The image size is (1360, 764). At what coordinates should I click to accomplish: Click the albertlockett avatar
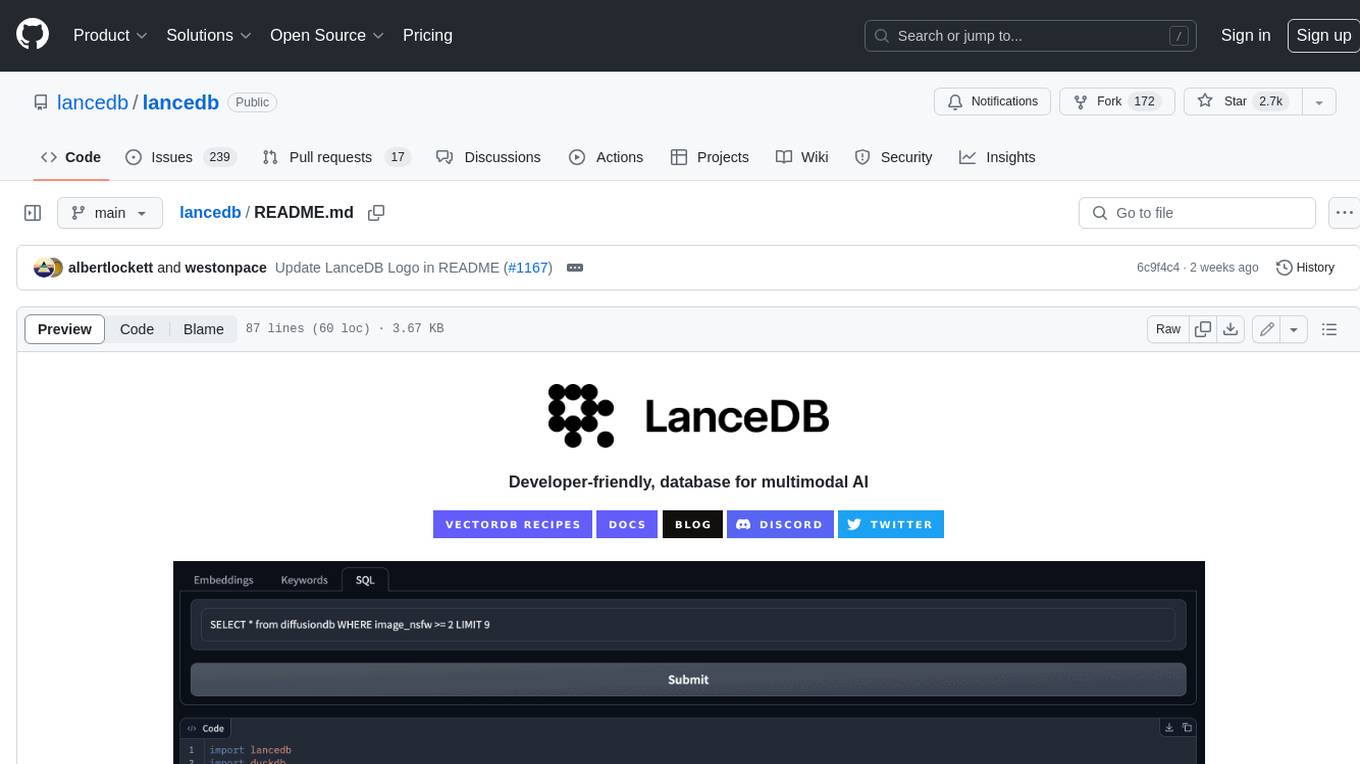click(43, 268)
